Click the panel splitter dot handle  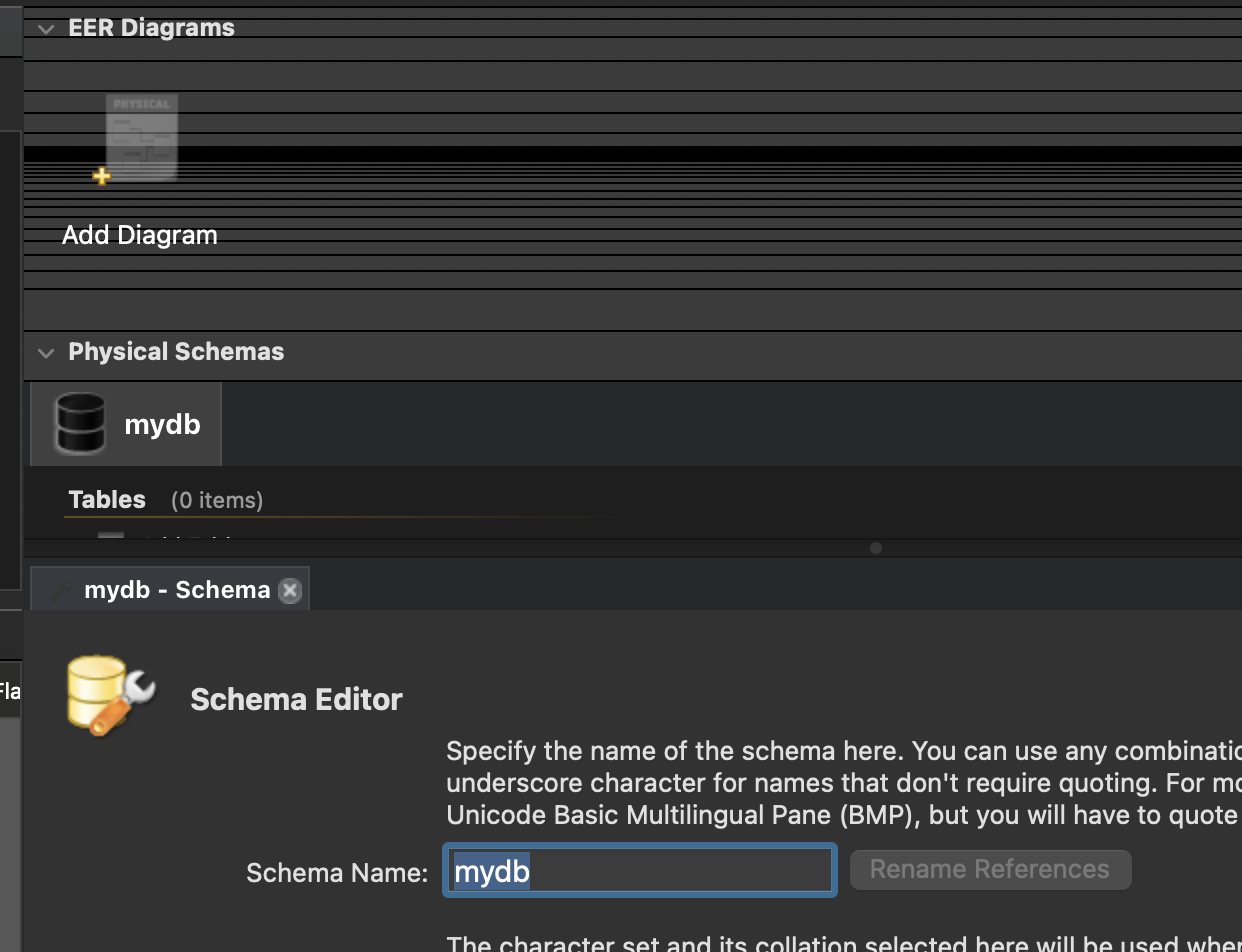[x=876, y=548]
